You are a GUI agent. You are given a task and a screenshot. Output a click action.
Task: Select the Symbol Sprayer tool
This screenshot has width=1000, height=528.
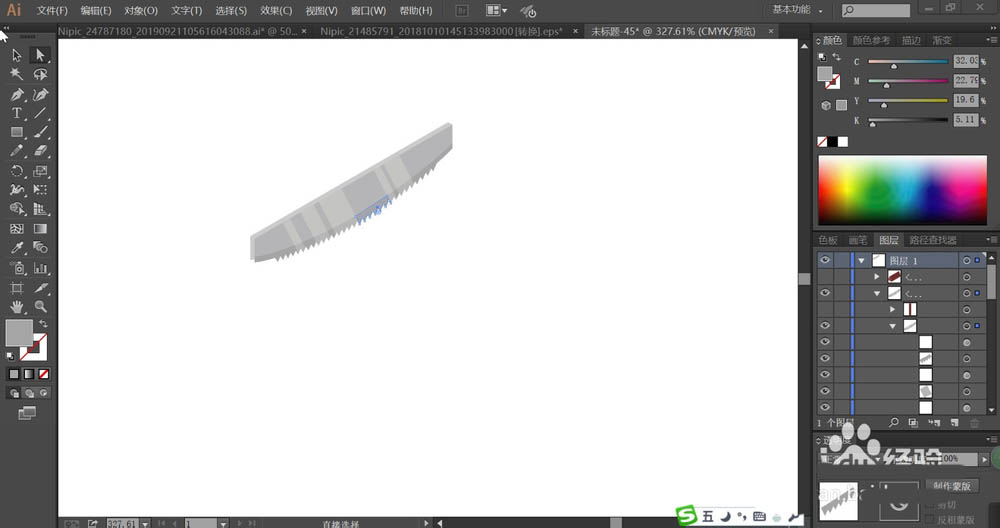click(x=17, y=268)
